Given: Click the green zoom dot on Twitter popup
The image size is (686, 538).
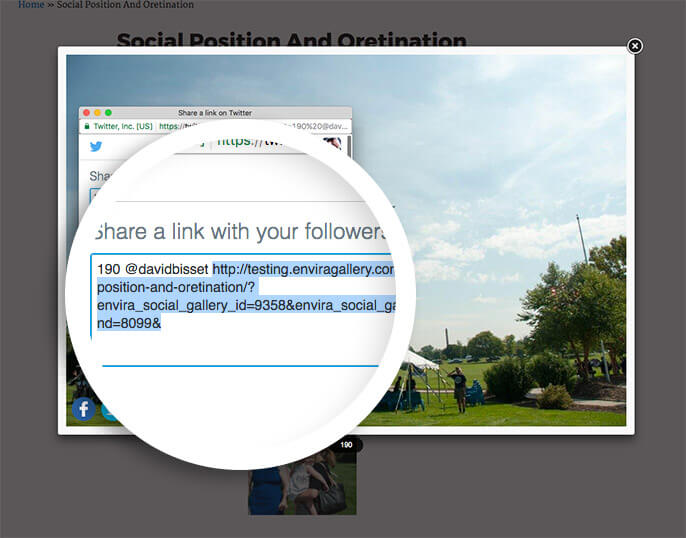Looking at the screenshot, I should click(108, 113).
